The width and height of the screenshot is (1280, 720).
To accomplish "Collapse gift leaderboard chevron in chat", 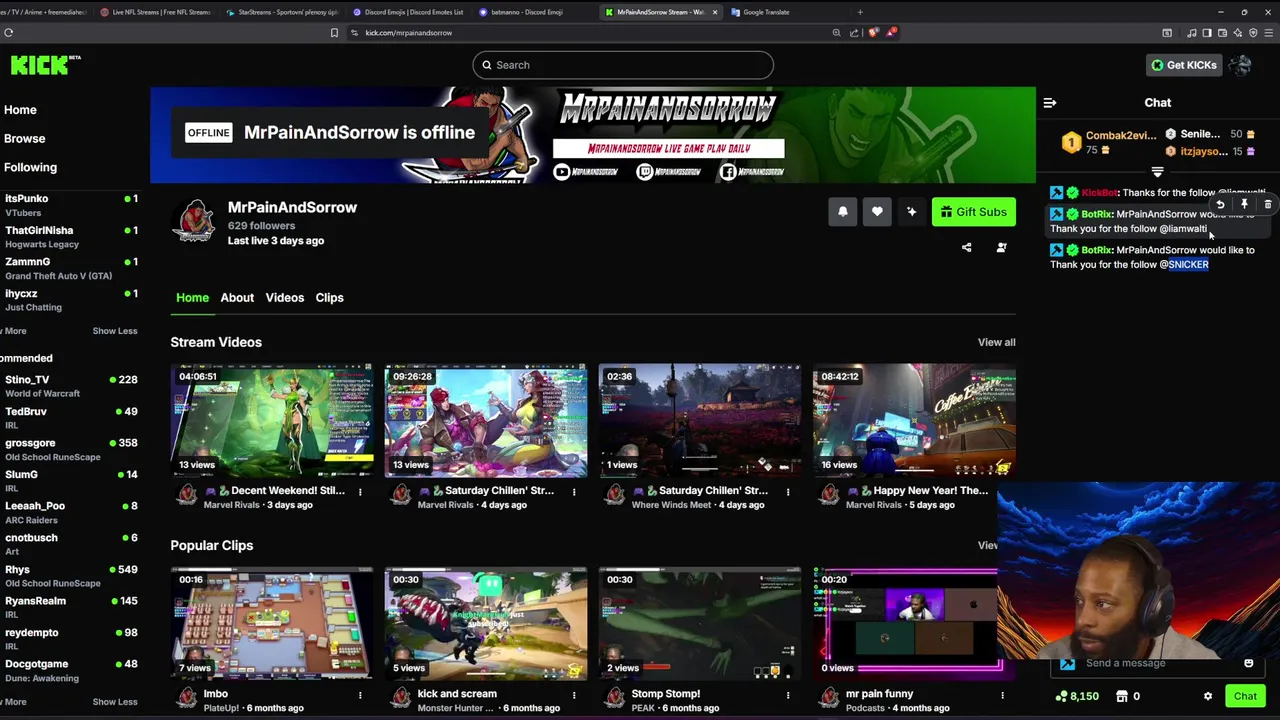I will tap(1157, 172).
